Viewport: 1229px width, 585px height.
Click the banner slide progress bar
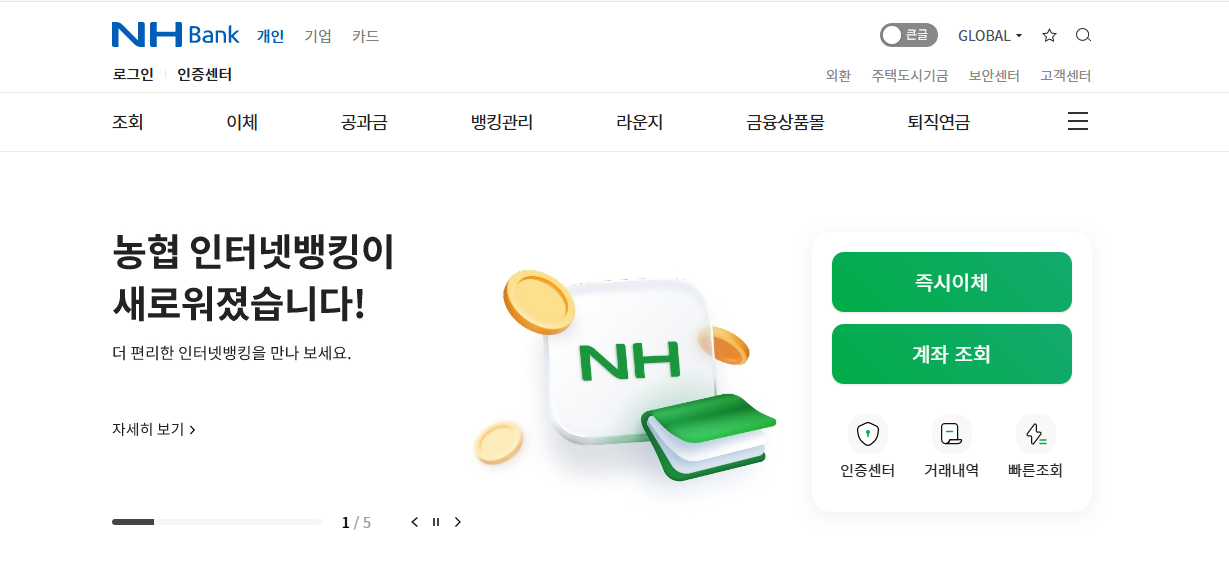[x=217, y=522]
